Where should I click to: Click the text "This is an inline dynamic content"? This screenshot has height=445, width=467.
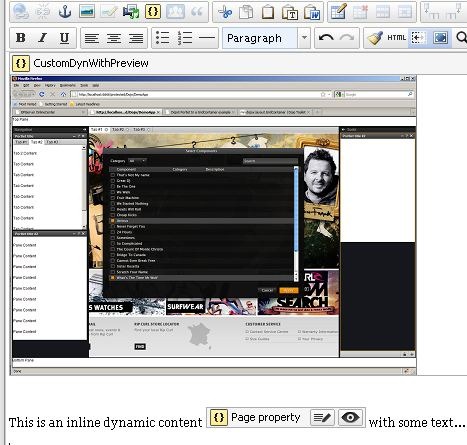click(x=105, y=423)
